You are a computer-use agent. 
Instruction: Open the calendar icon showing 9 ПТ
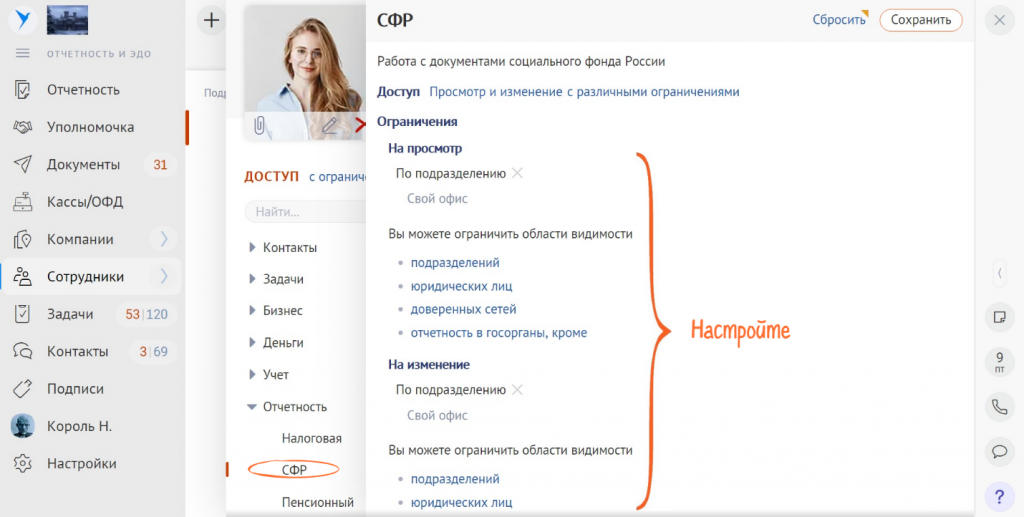998,362
